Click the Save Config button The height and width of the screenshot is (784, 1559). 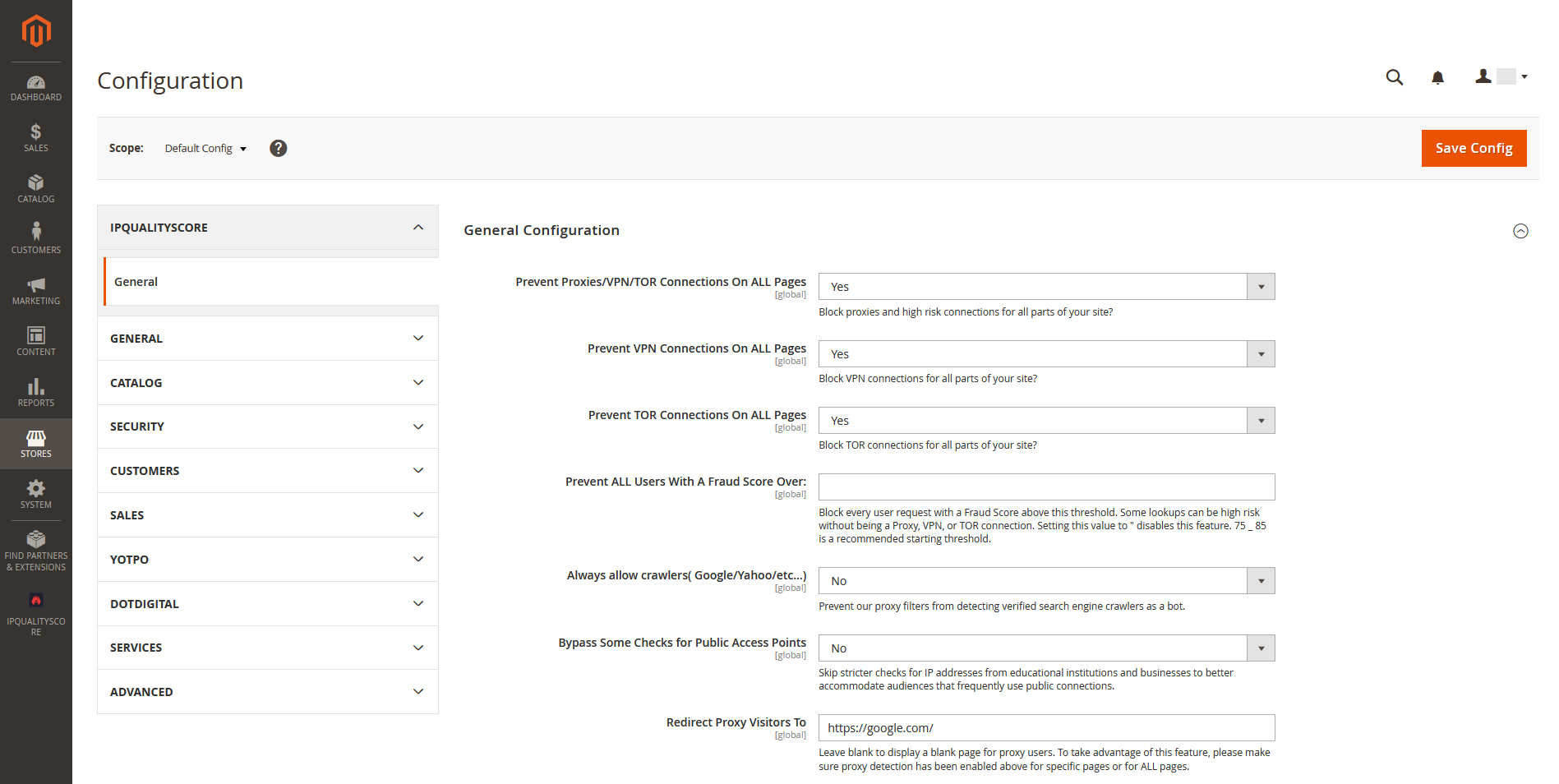tap(1474, 148)
